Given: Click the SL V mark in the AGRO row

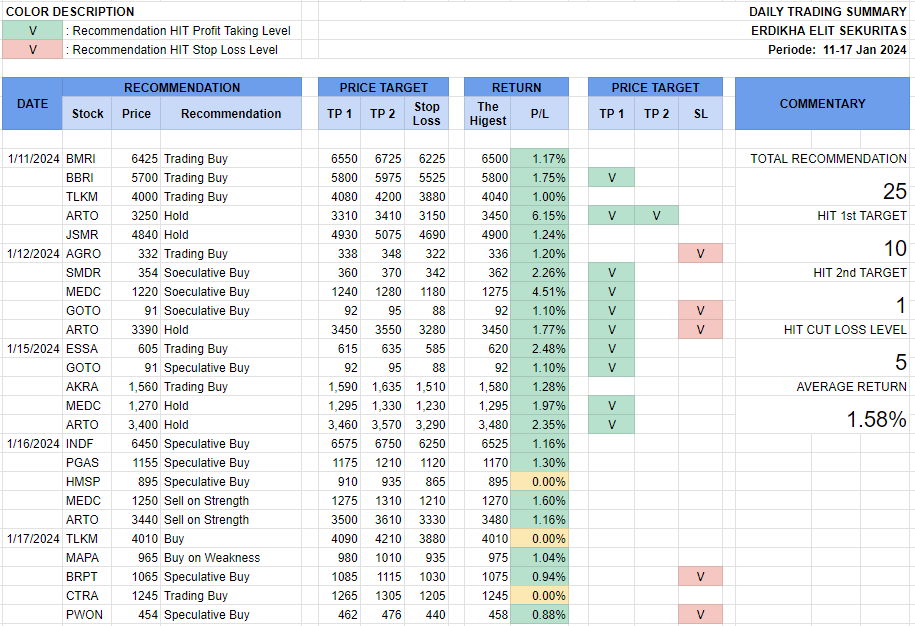Looking at the screenshot, I should click(700, 254).
